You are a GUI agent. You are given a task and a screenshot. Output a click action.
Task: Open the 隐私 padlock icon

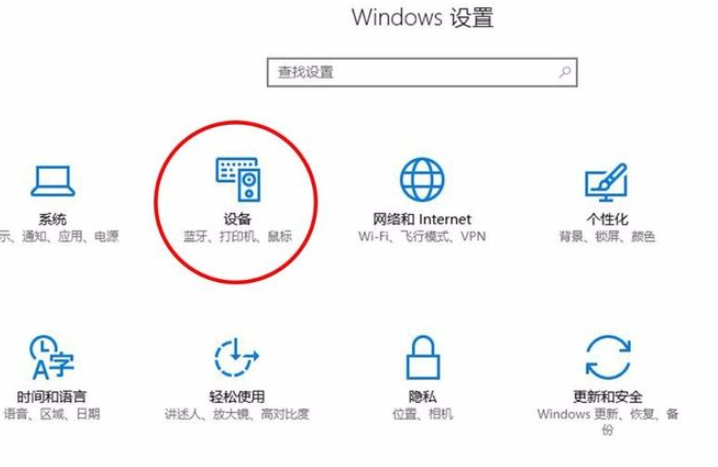tap(423, 357)
